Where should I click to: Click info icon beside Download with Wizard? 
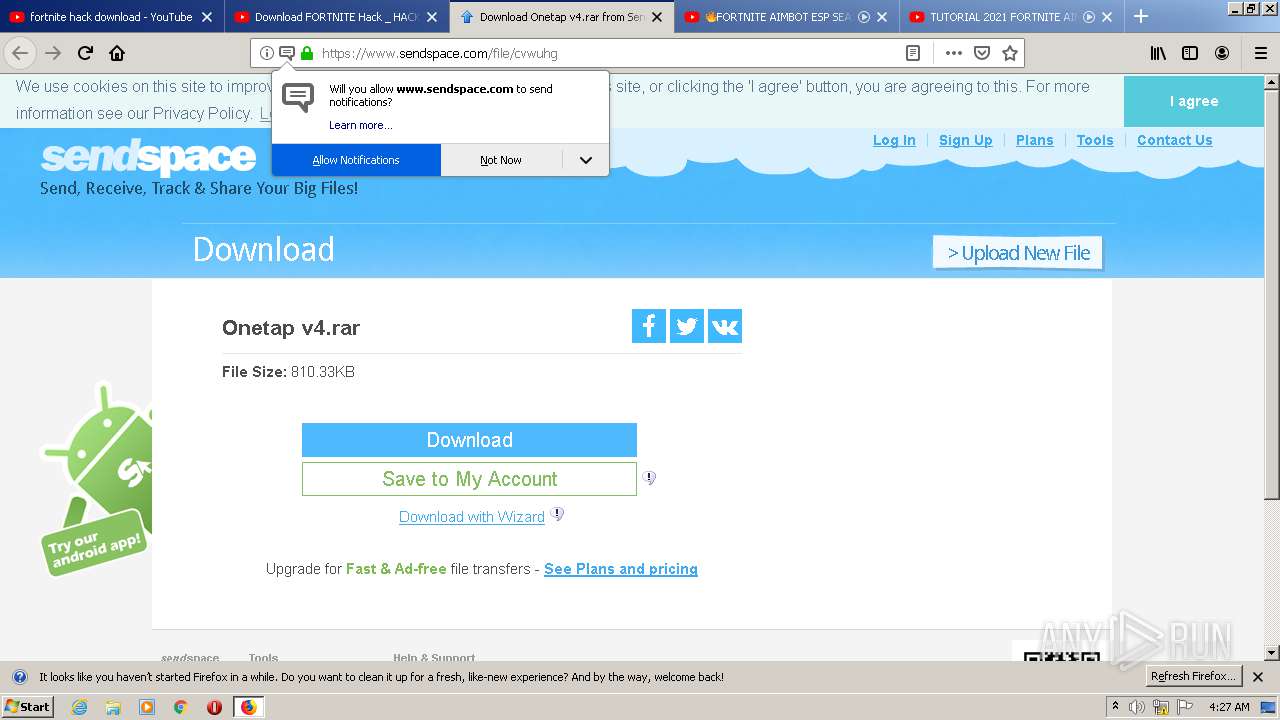tap(557, 514)
